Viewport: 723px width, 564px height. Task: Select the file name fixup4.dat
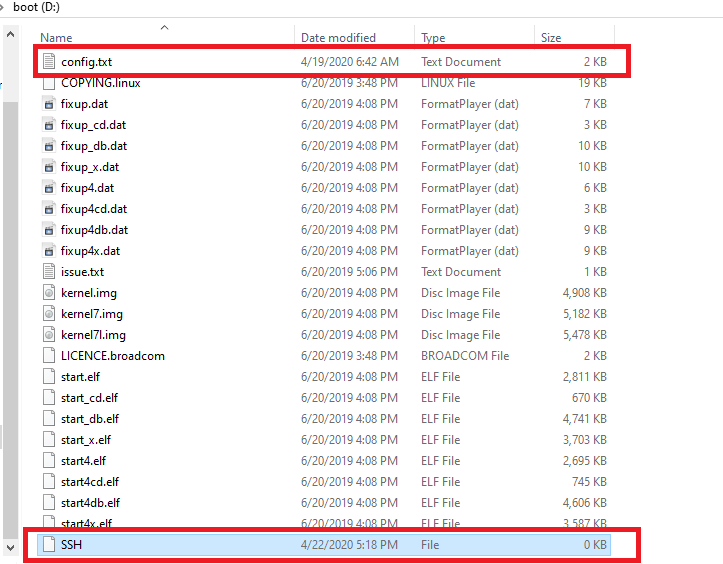point(87,188)
